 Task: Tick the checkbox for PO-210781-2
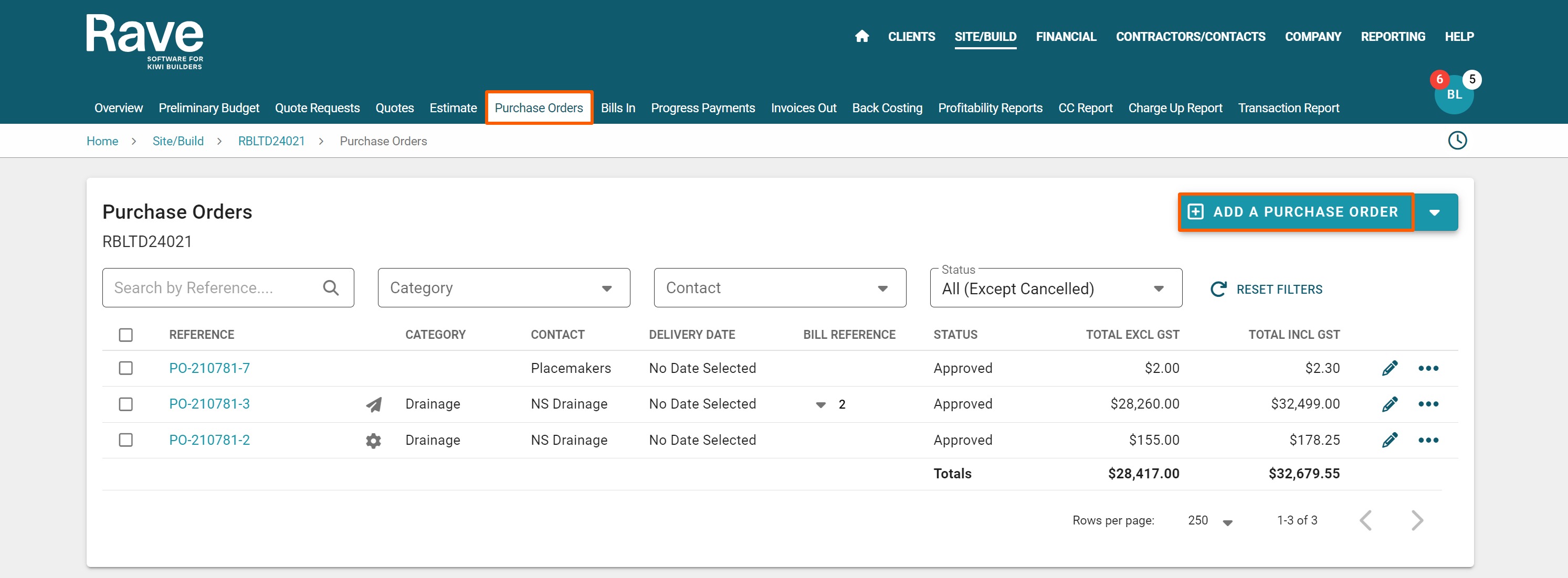click(x=126, y=440)
